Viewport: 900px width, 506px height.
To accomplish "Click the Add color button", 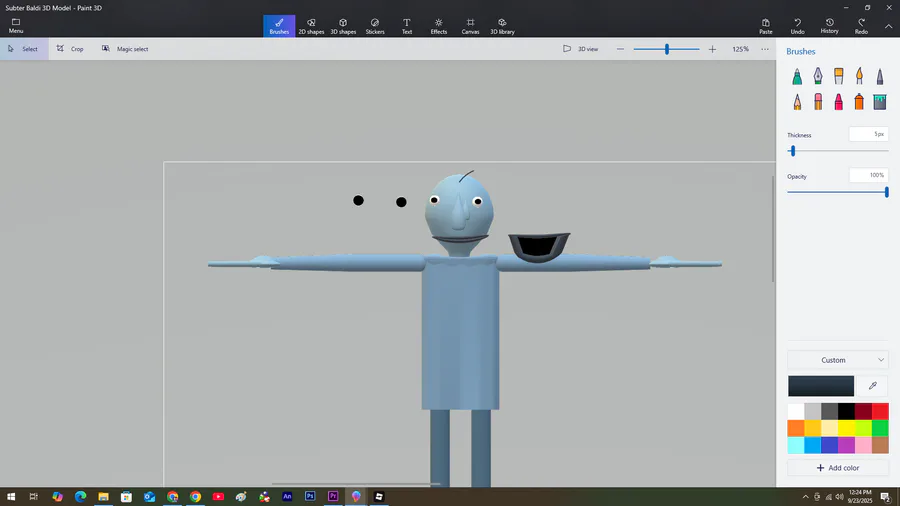I will 837,468.
